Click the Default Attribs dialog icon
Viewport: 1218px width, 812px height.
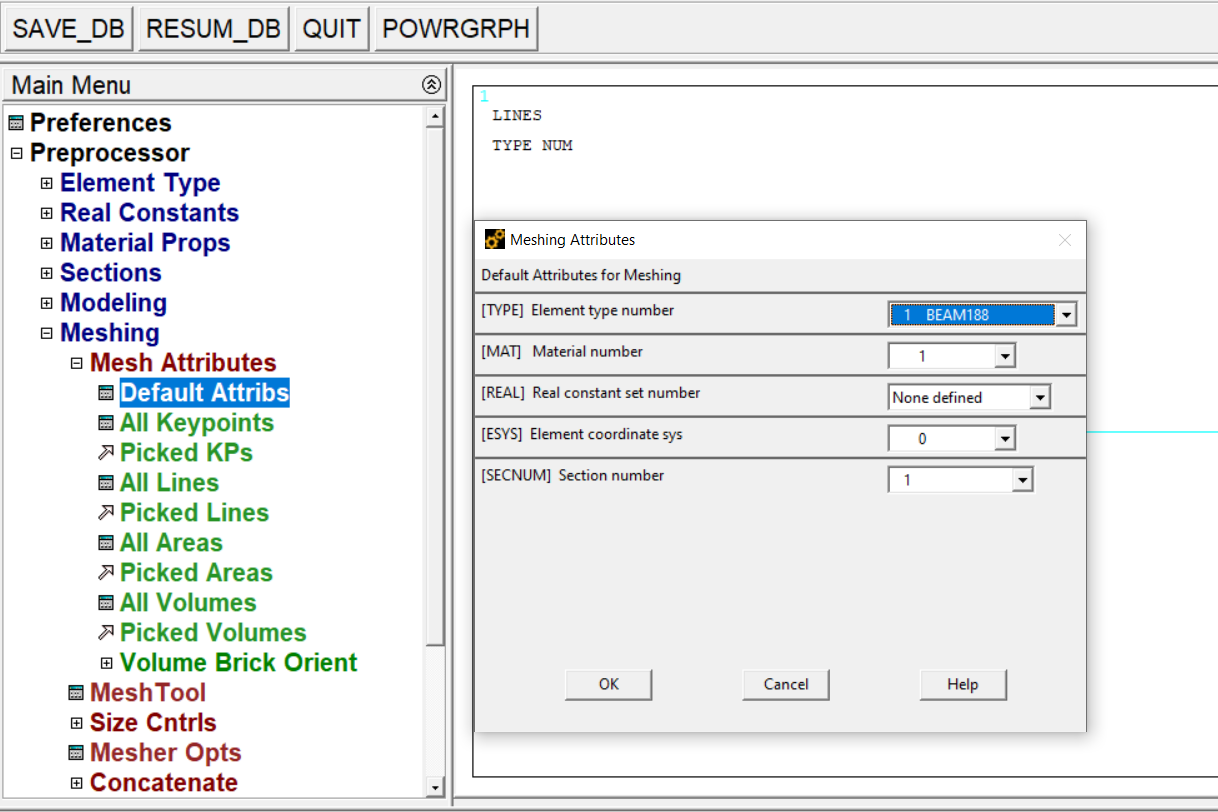pos(106,393)
